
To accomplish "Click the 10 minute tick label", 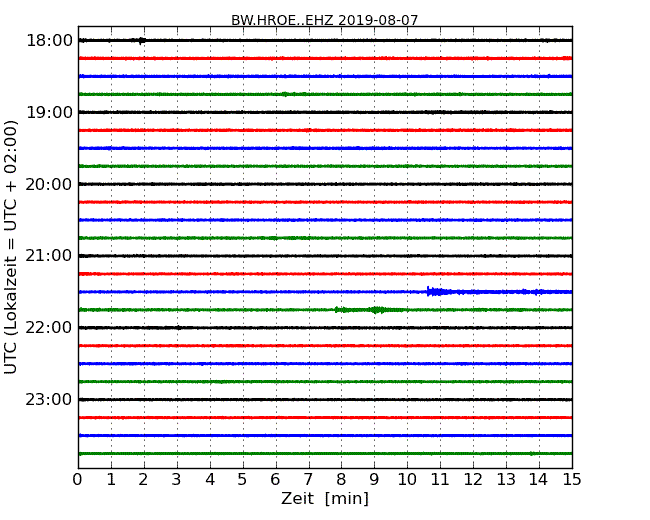I will (407, 480).
